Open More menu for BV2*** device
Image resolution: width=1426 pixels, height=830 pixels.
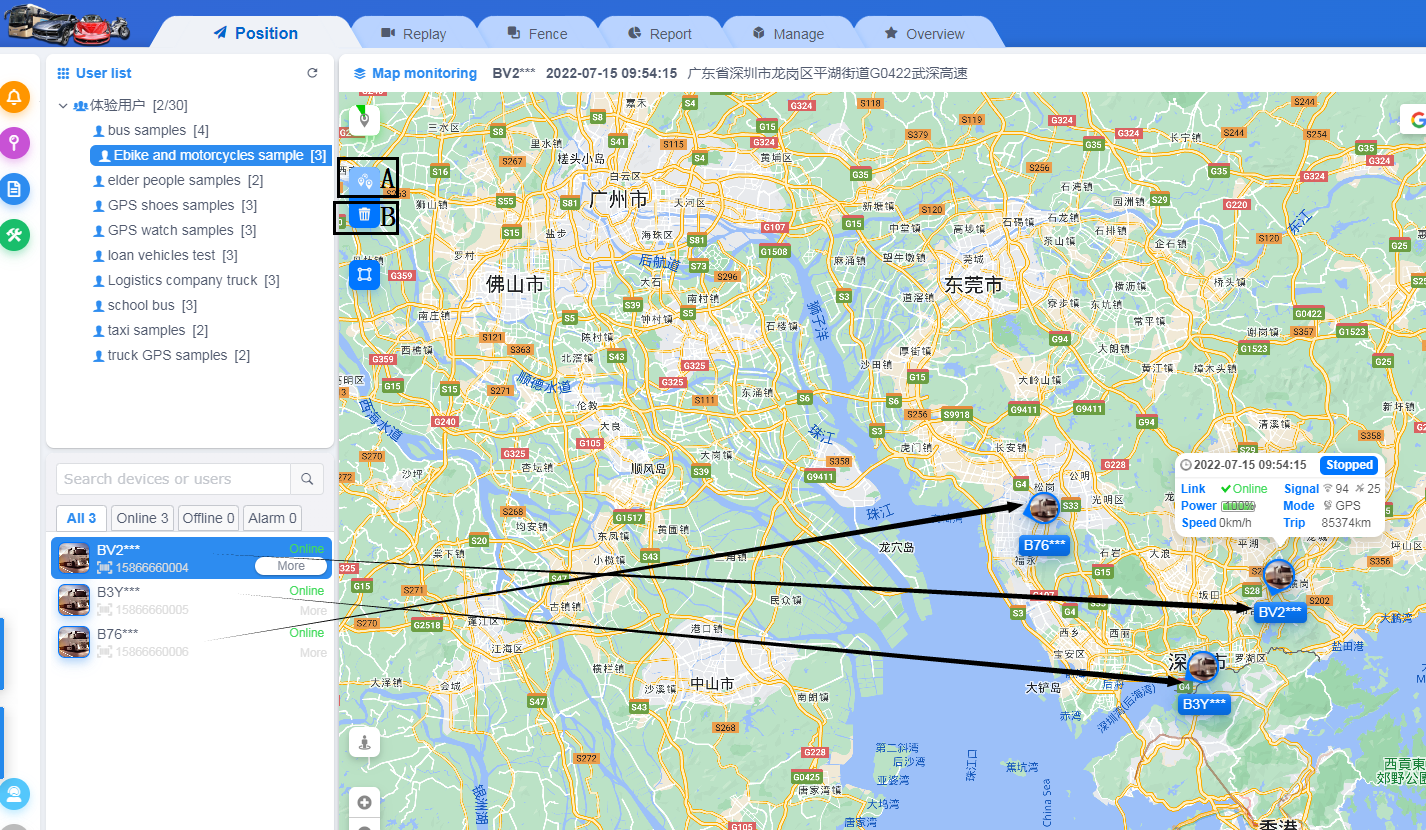coord(291,566)
